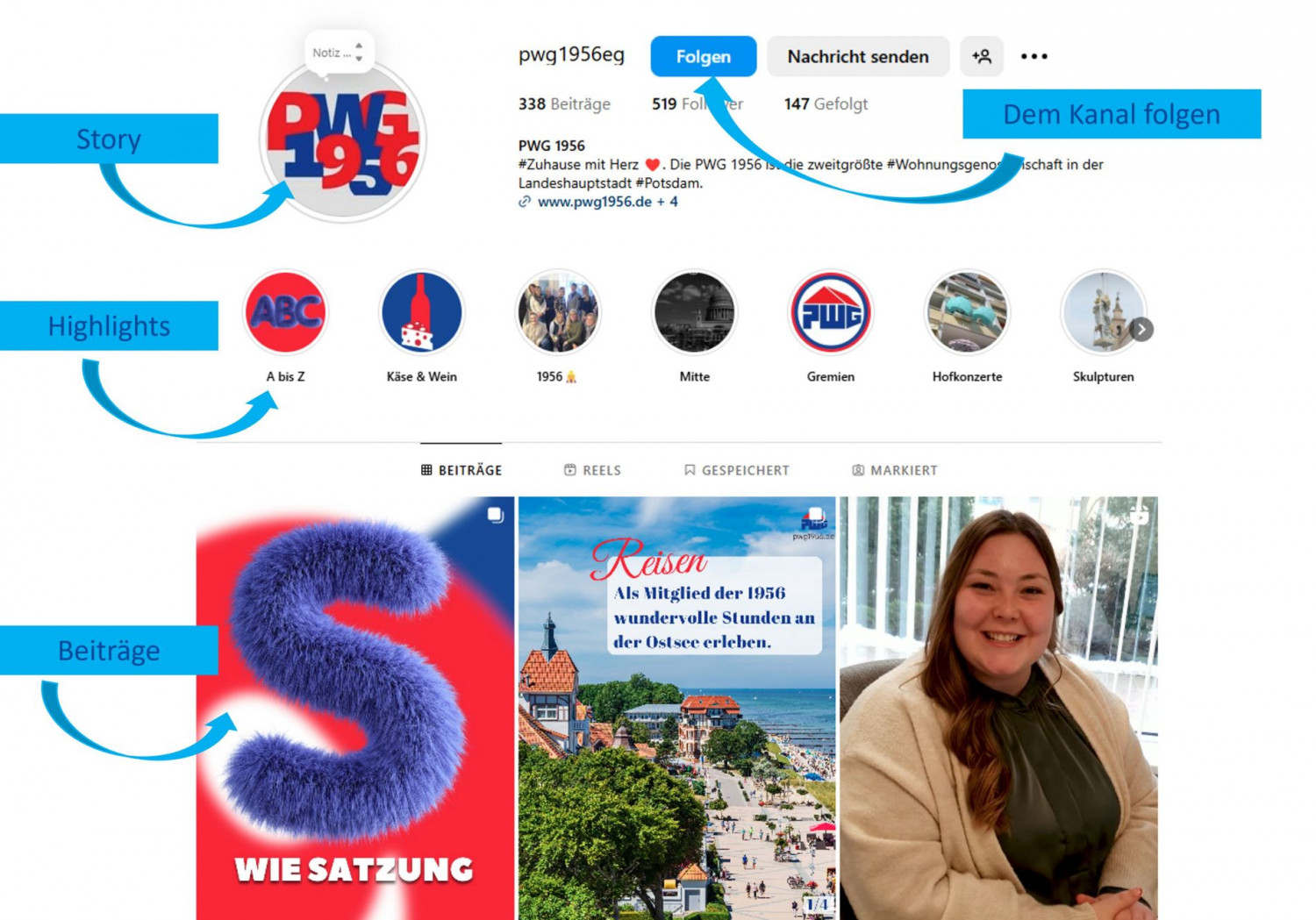Image resolution: width=1316 pixels, height=920 pixels.
Task: Open the Mitte highlight circle
Action: [695, 312]
